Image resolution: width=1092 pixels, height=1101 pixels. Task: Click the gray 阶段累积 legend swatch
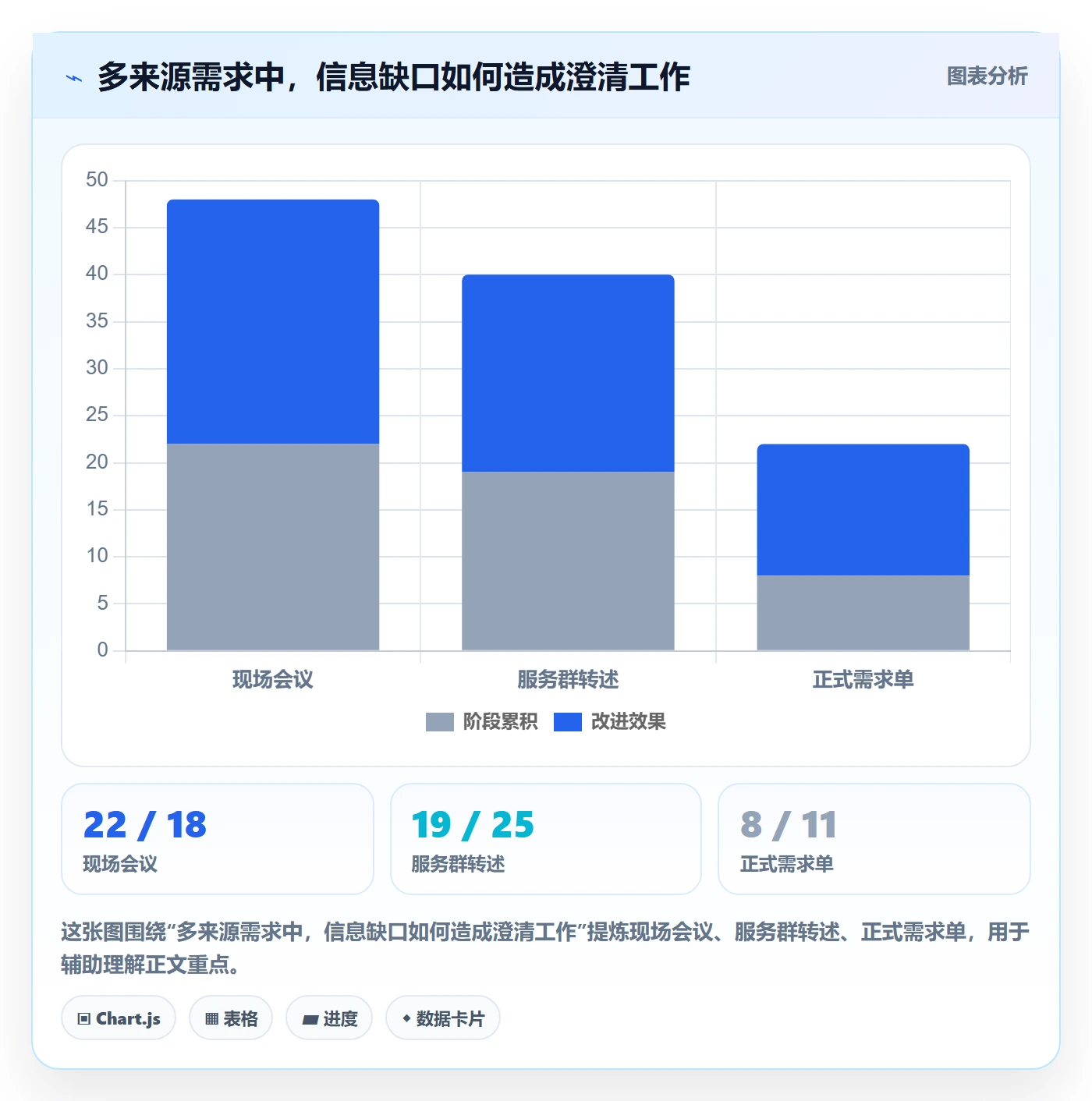point(439,722)
